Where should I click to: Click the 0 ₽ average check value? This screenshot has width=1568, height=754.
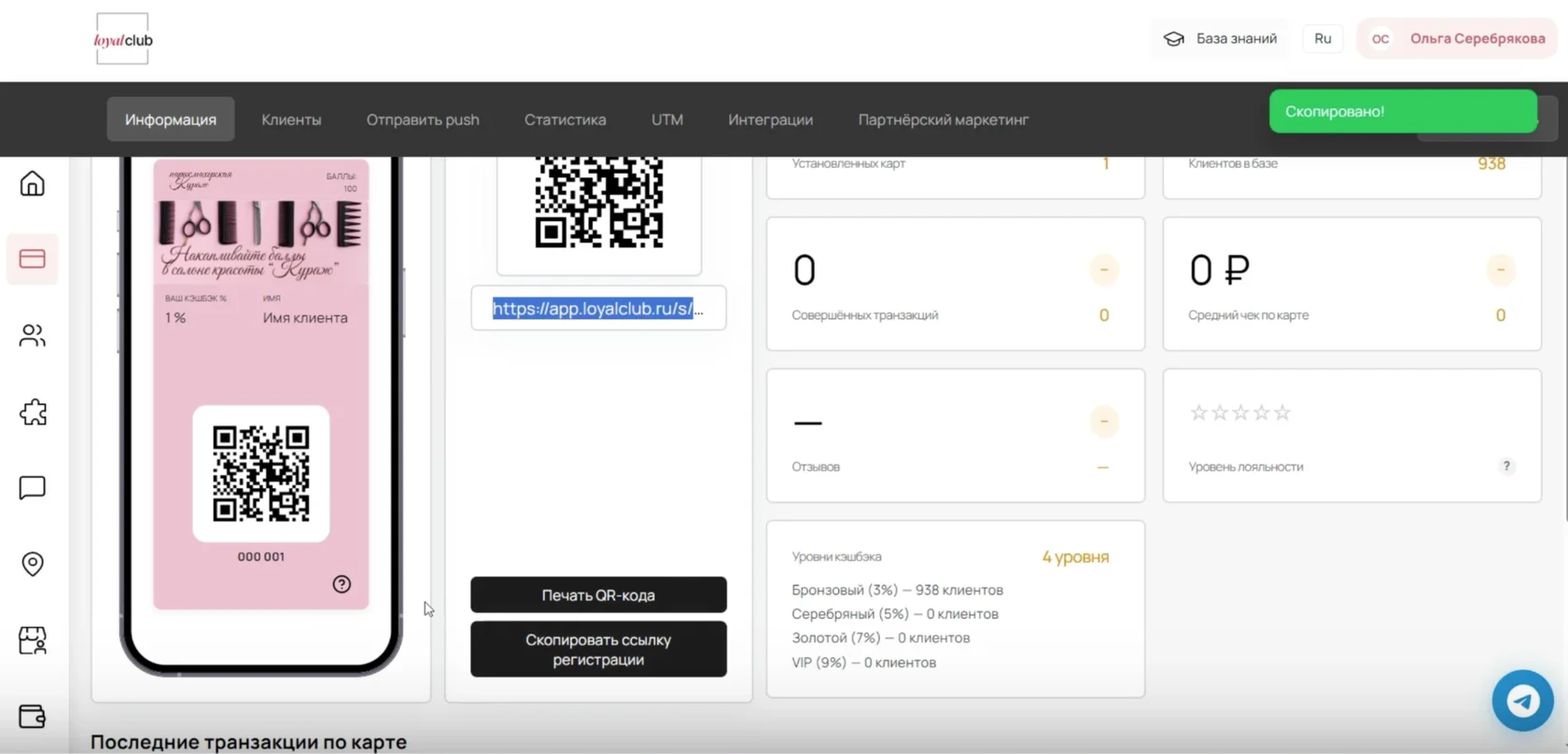point(1219,270)
